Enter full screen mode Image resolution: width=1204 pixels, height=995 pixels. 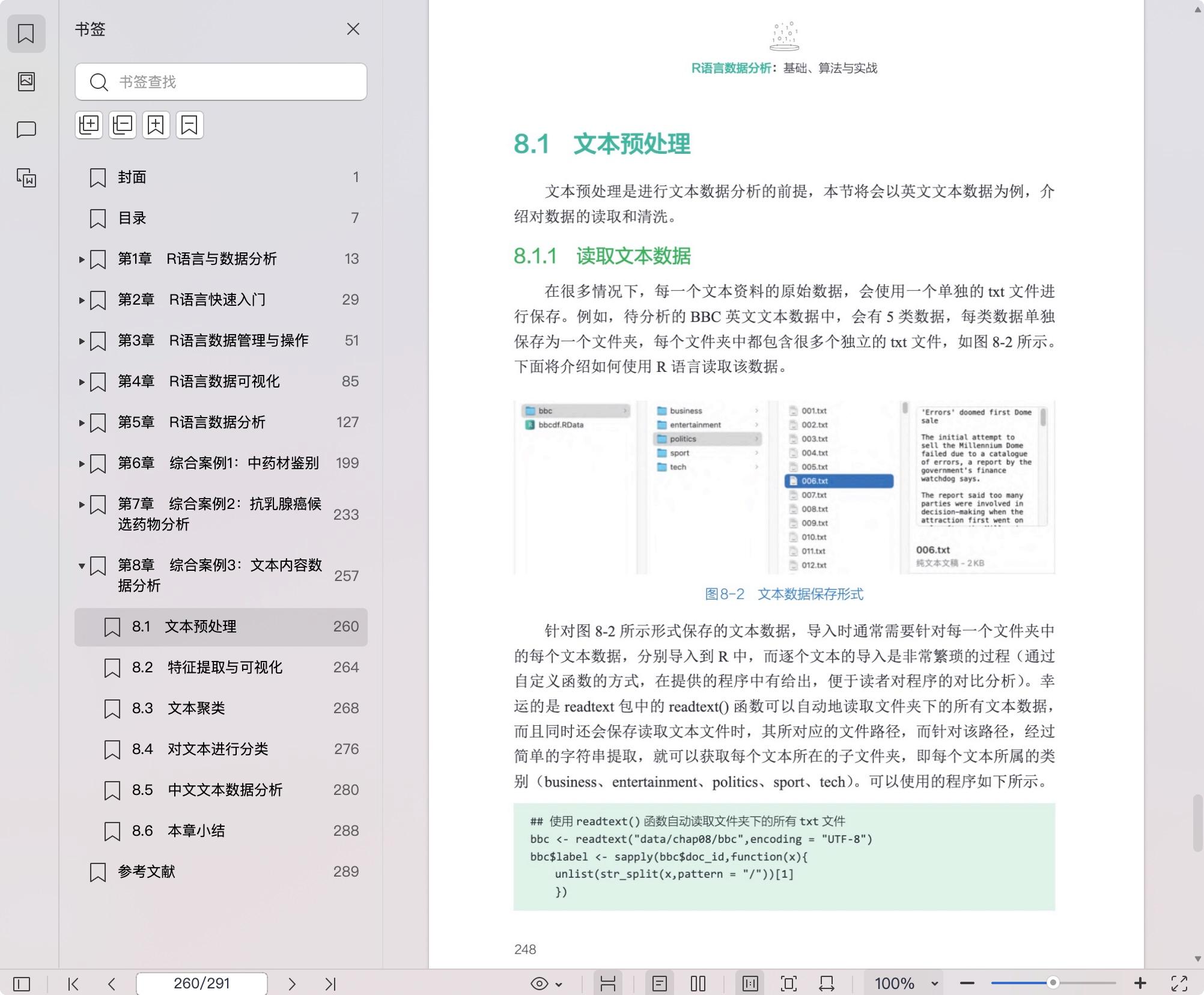click(1179, 984)
